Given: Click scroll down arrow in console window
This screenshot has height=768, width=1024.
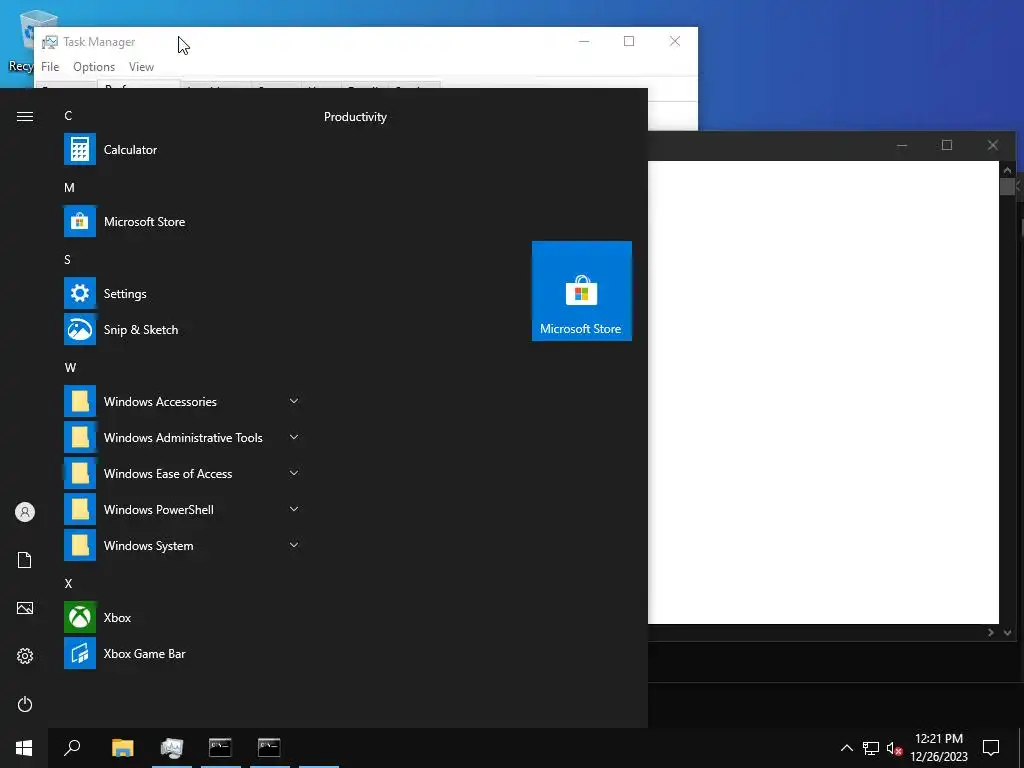Looking at the screenshot, I should (1007, 633).
